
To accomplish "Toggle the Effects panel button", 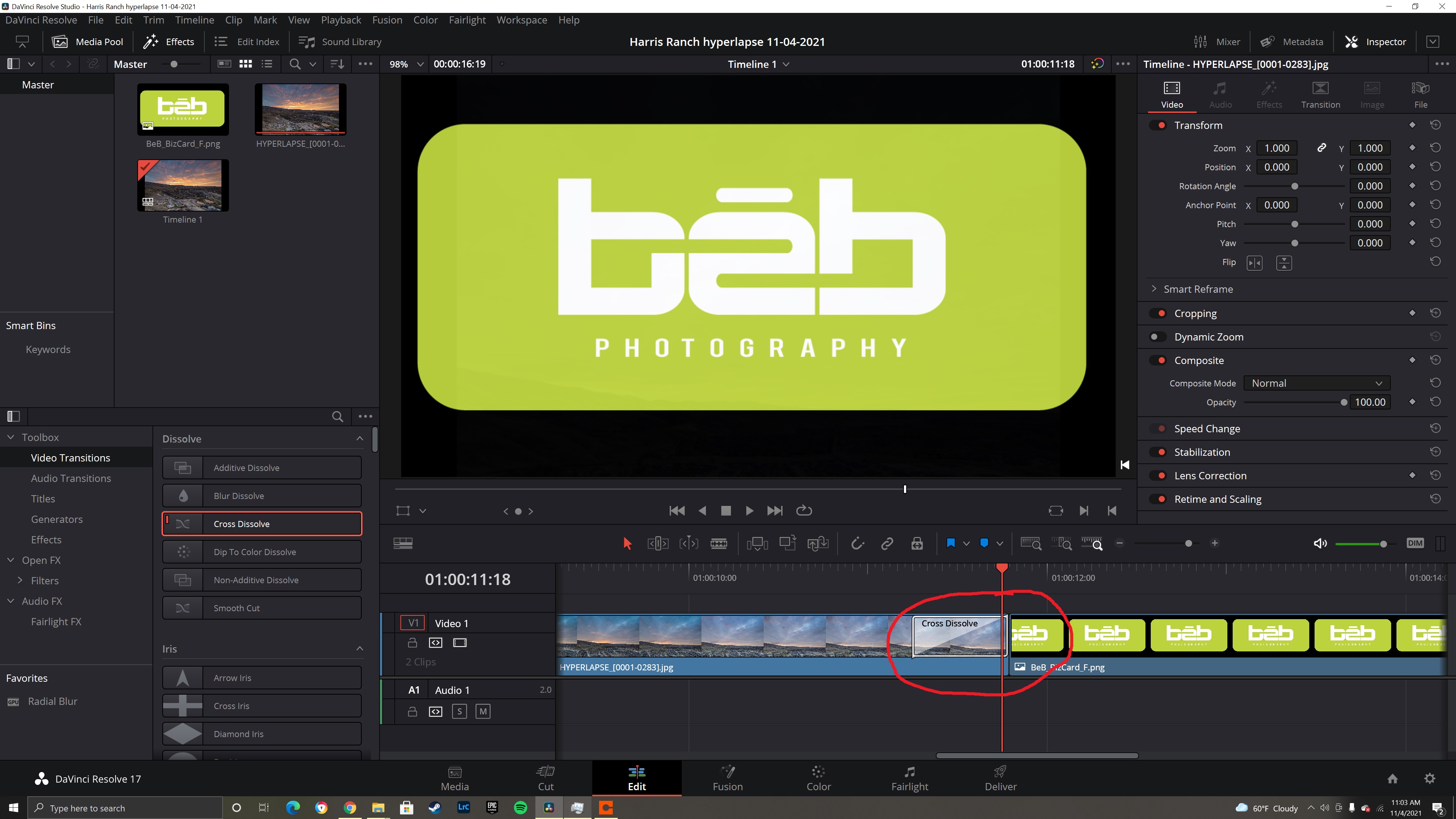I will pyautogui.click(x=168, y=42).
